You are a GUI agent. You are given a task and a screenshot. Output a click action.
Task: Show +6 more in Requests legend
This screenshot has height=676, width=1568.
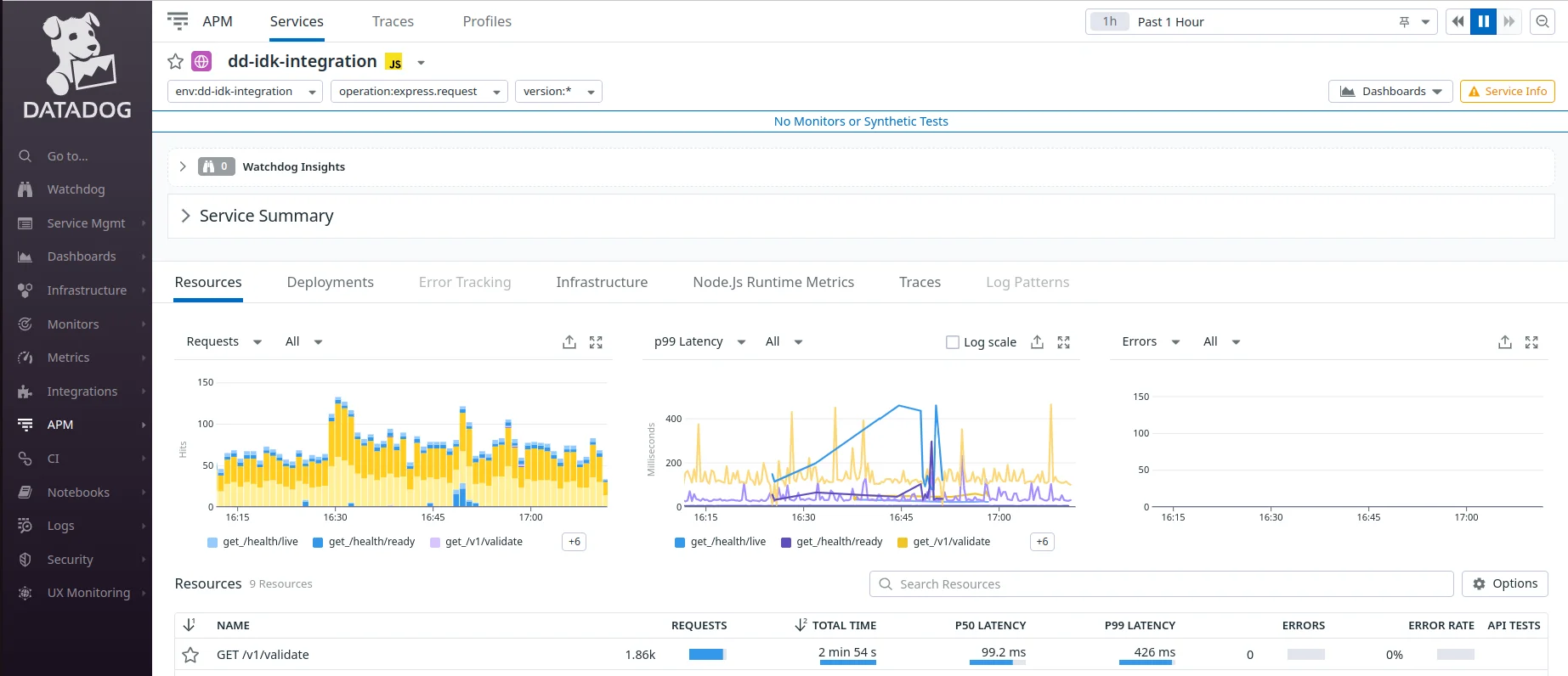pos(575,542)
